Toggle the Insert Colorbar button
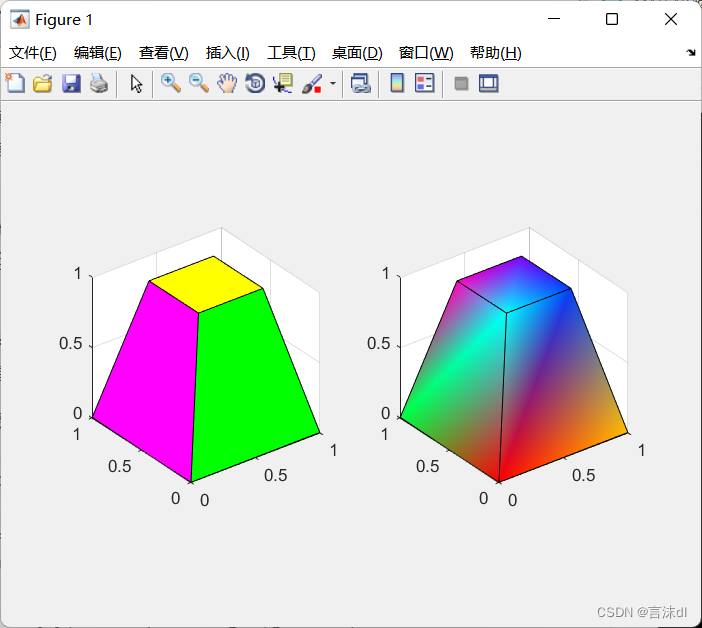 (397, 84)
